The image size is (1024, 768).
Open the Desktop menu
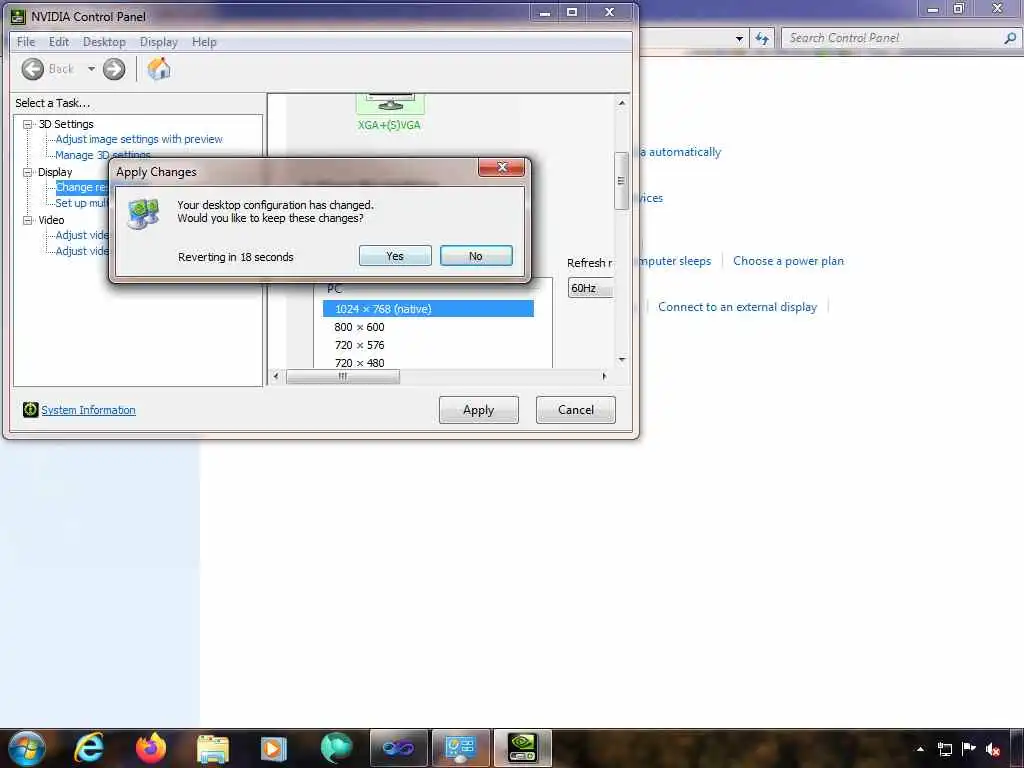pyautogui.click(x=104, y=42)
